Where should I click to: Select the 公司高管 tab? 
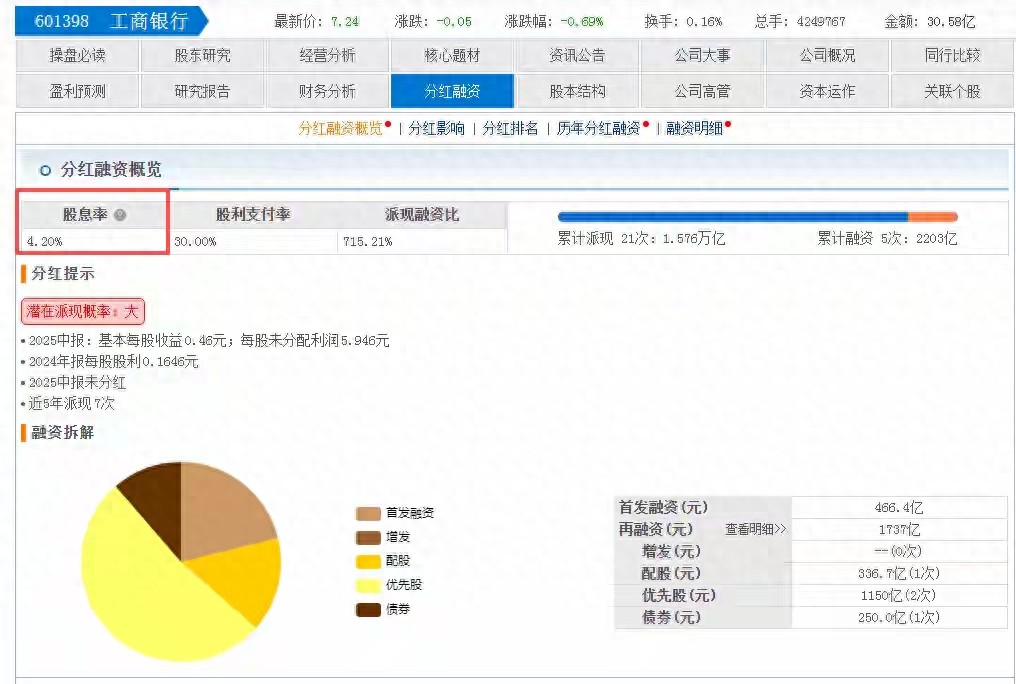(702, 90)
